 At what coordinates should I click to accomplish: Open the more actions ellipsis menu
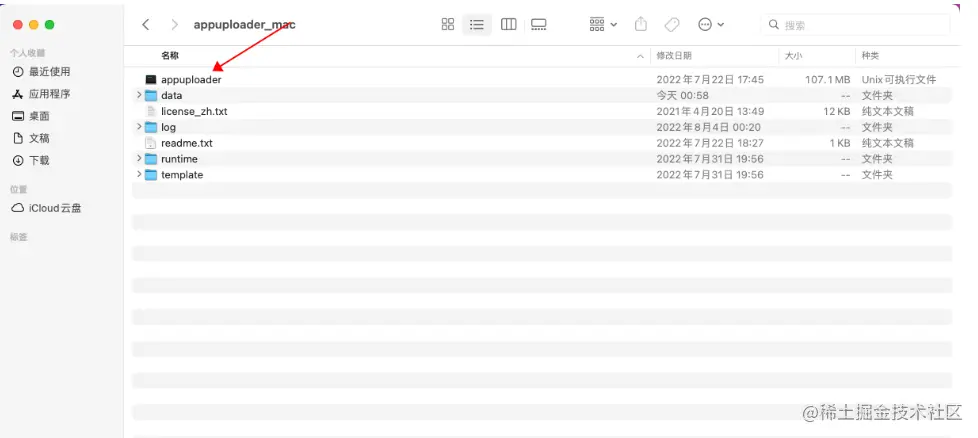point(711,24)
